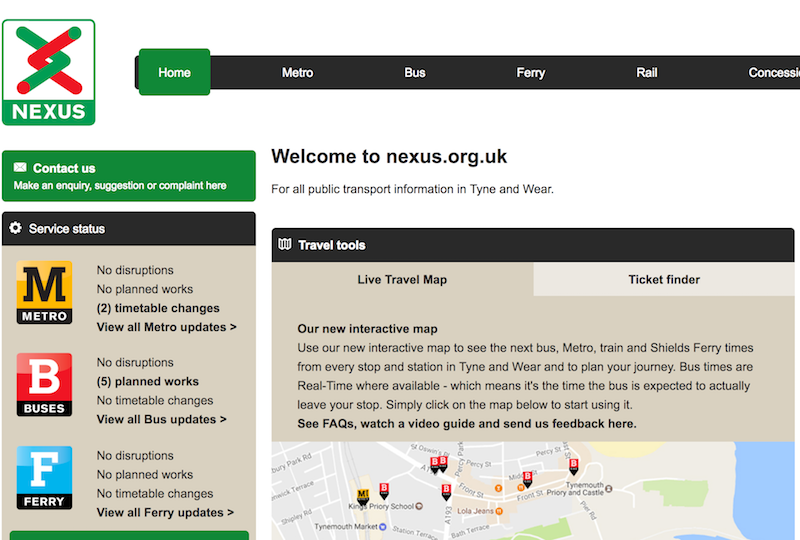Open the Rail navigation item

(647, 72)
